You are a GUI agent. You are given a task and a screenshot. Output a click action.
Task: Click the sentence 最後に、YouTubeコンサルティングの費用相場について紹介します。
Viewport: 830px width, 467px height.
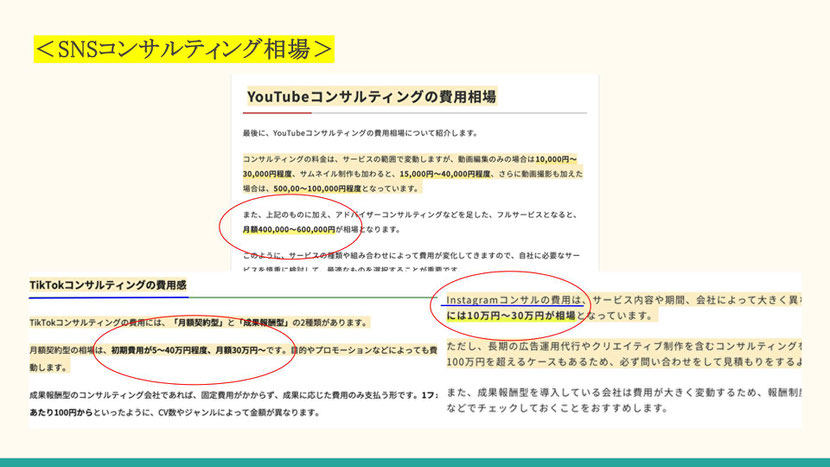point(360,133)
